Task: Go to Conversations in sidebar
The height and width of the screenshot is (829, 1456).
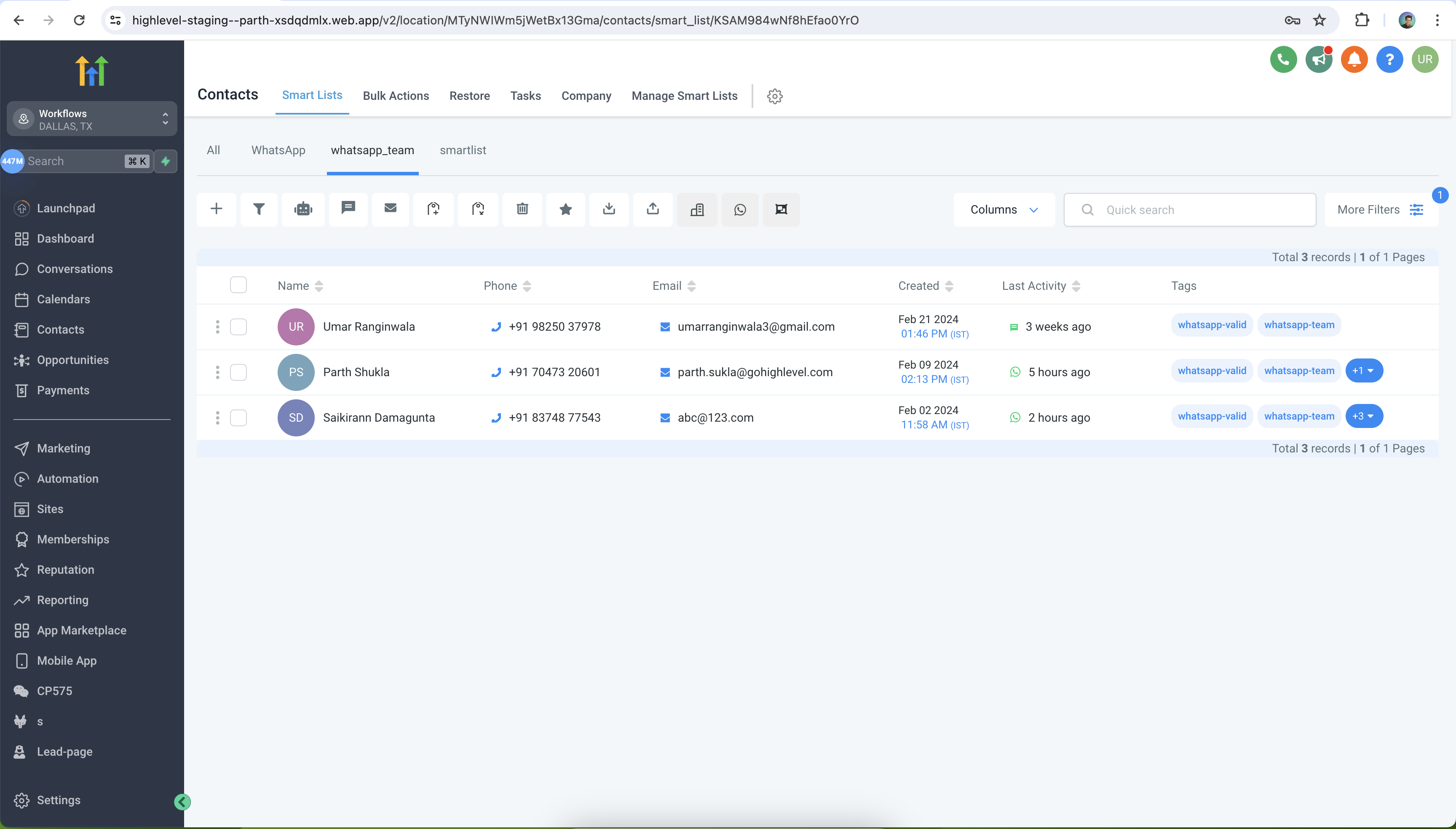Action: coord(75,269)
